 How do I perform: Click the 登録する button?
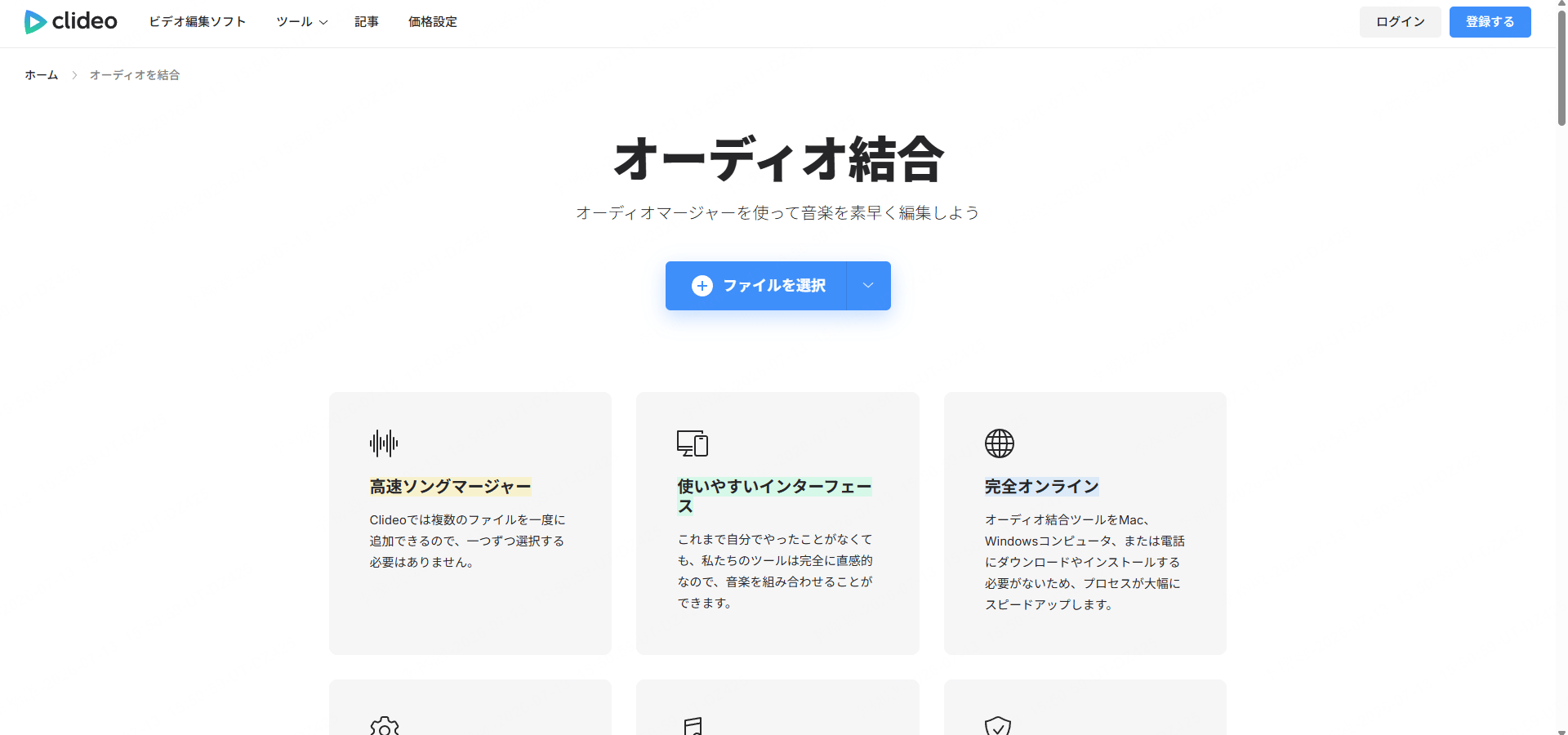coord(1490,22)
